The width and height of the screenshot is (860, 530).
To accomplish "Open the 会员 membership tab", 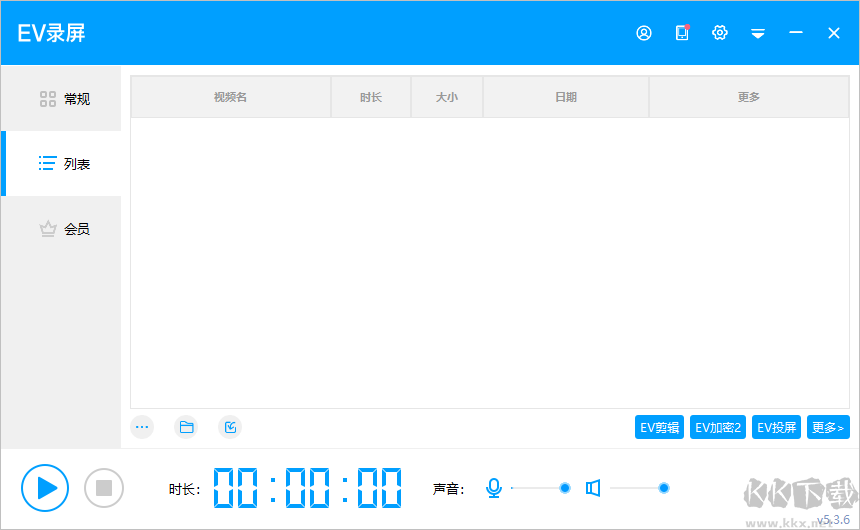I will click(61, 229).
